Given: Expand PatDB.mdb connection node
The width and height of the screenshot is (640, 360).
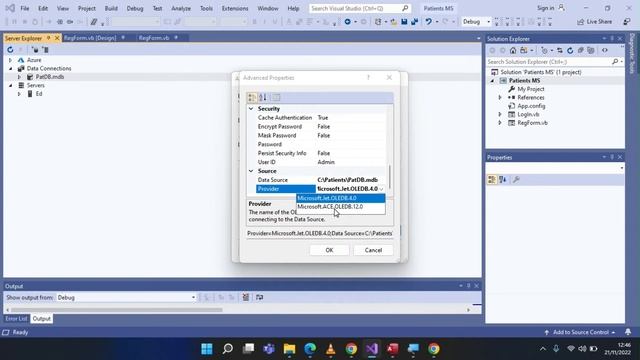Looking at the screenshot, I should pyautogui.click(x=19, y=77).
